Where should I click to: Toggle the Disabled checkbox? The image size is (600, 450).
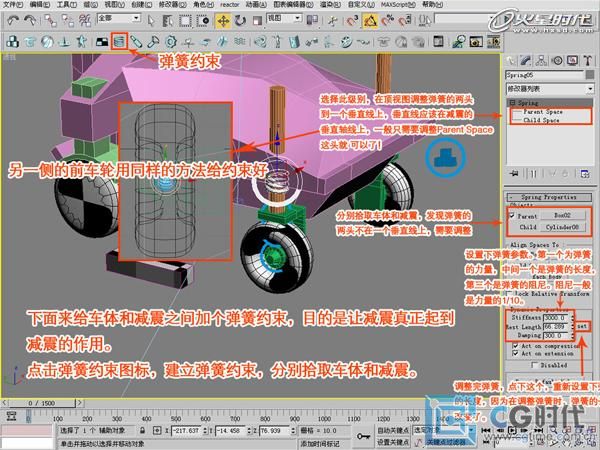[535, 365]
